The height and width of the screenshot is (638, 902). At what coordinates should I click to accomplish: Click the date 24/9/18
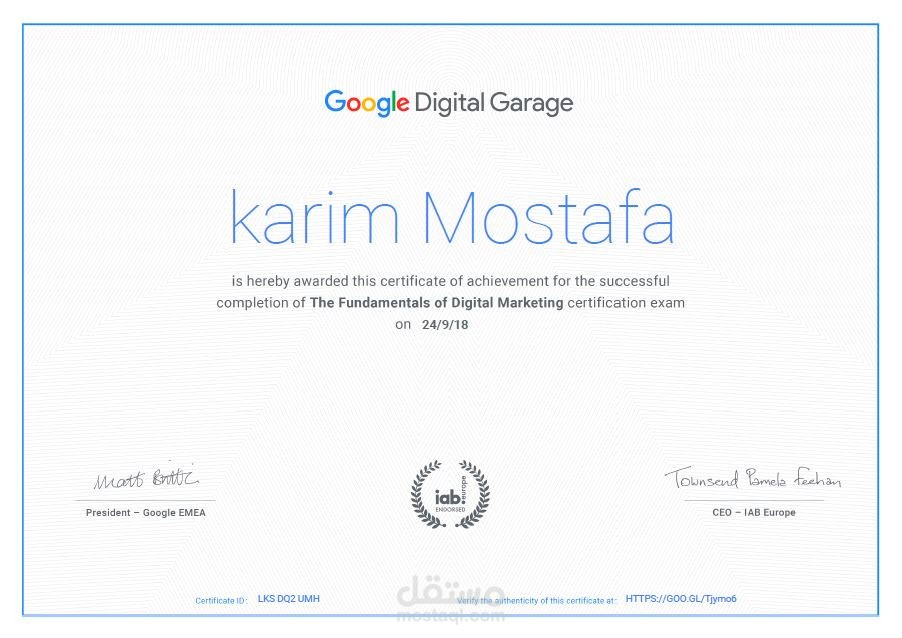[445, 324]
